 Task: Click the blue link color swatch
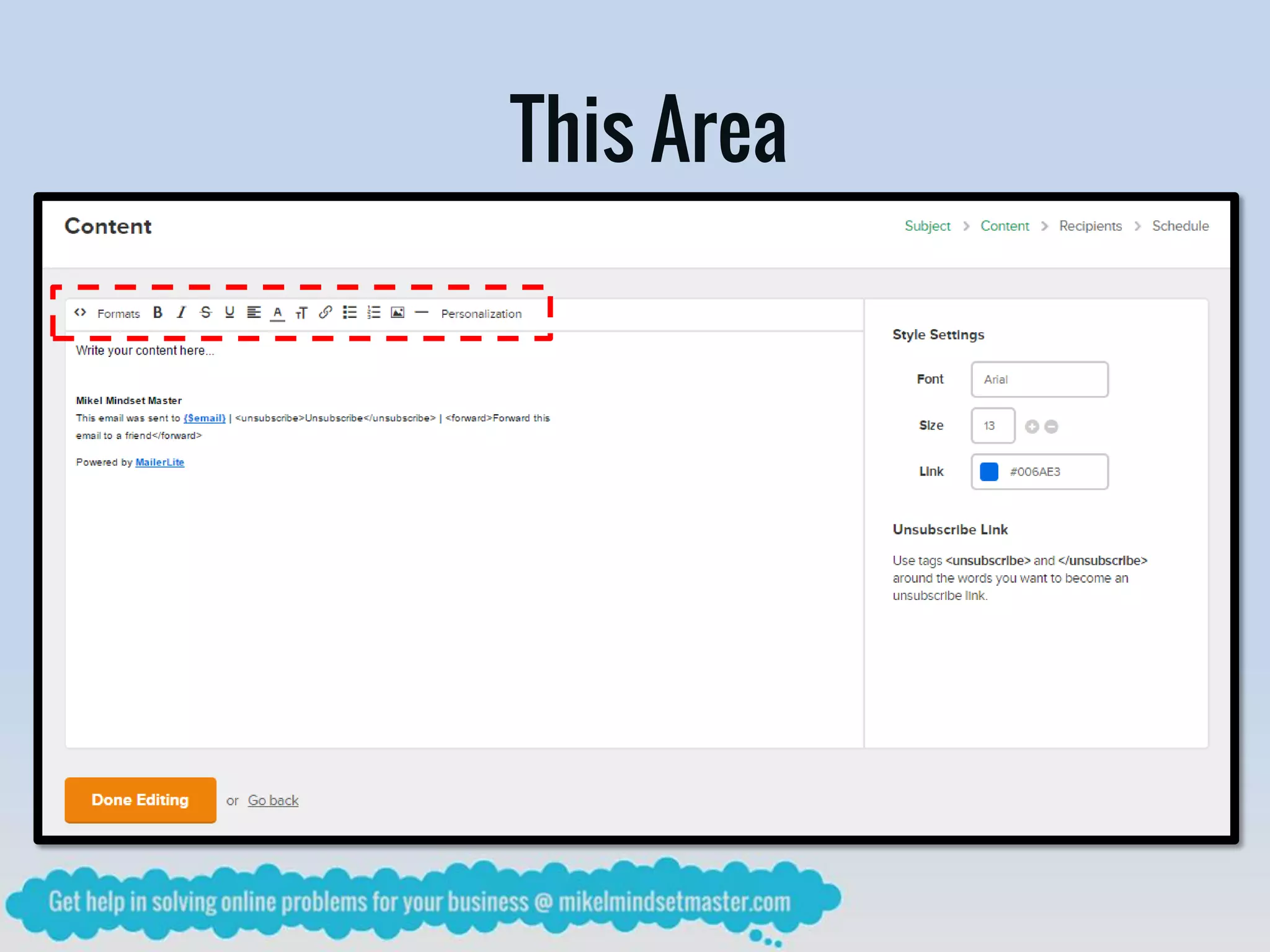(989, 472)
